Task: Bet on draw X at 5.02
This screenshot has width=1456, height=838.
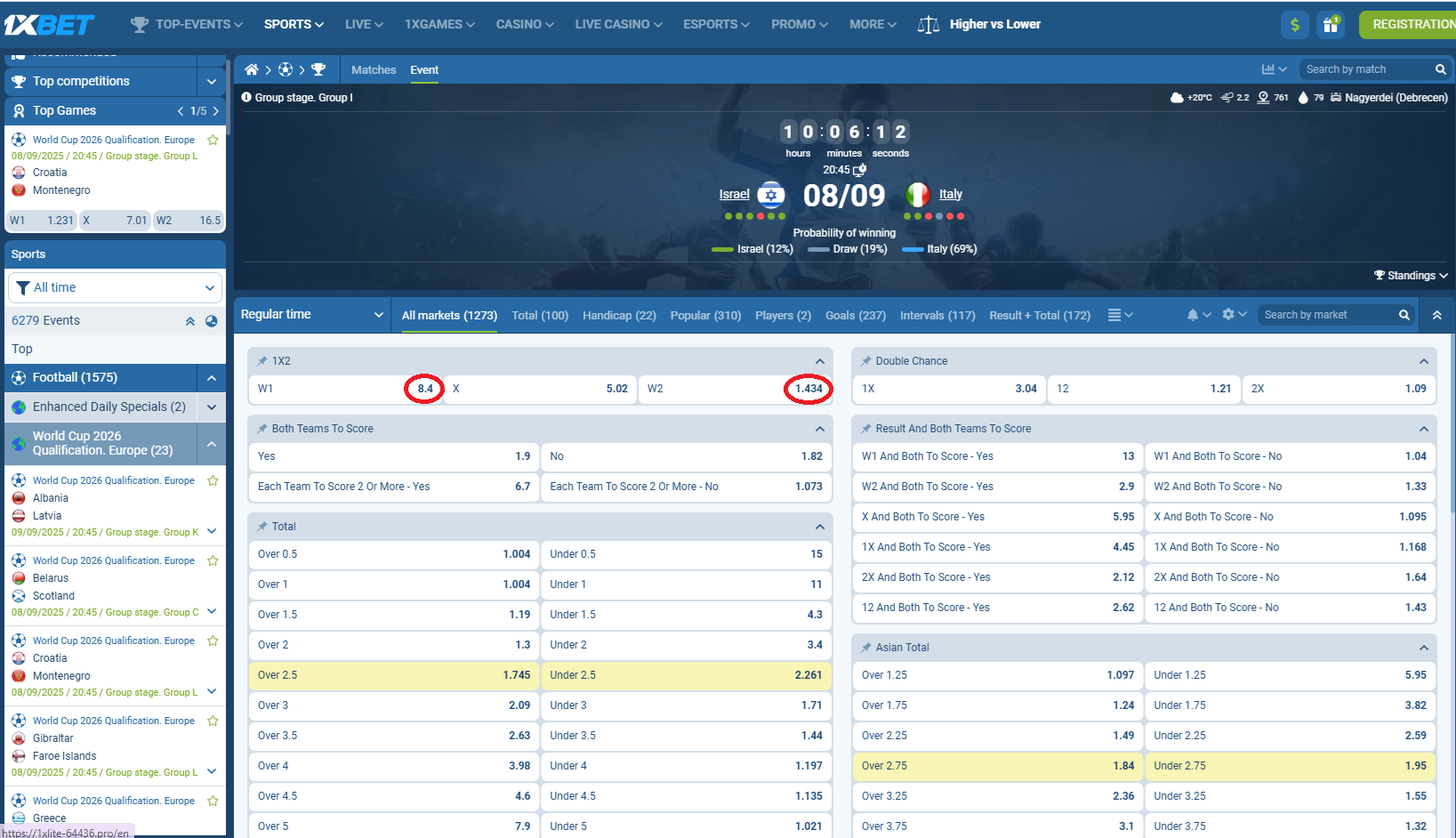Action: tap(540, 389)
